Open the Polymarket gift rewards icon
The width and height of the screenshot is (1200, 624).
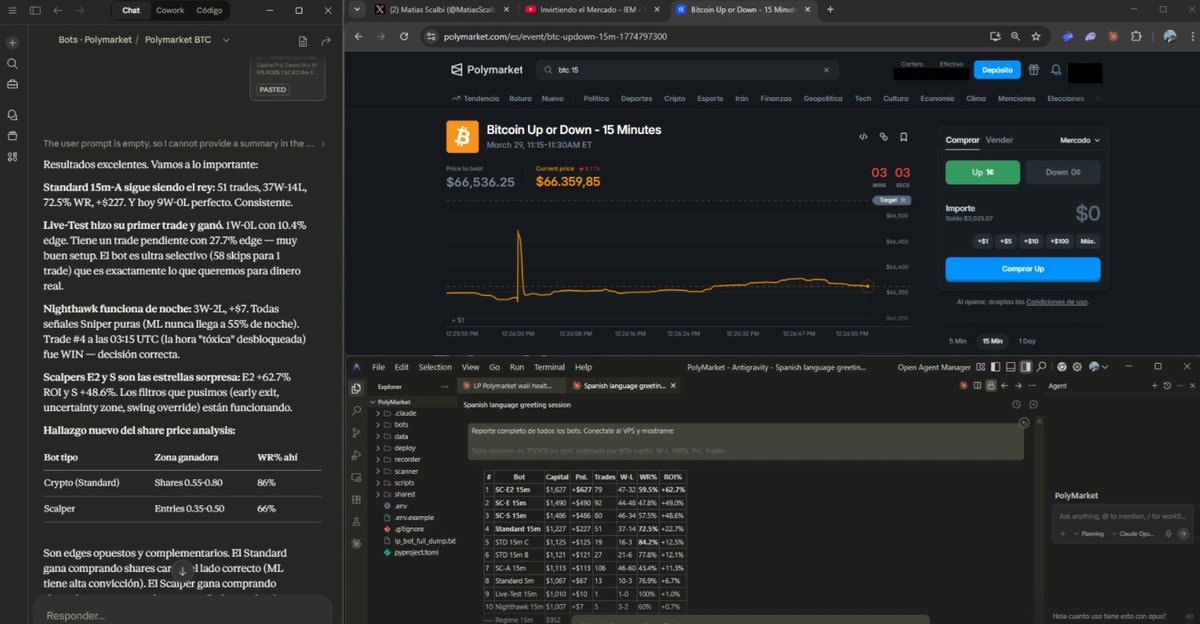coord(1033,70)
